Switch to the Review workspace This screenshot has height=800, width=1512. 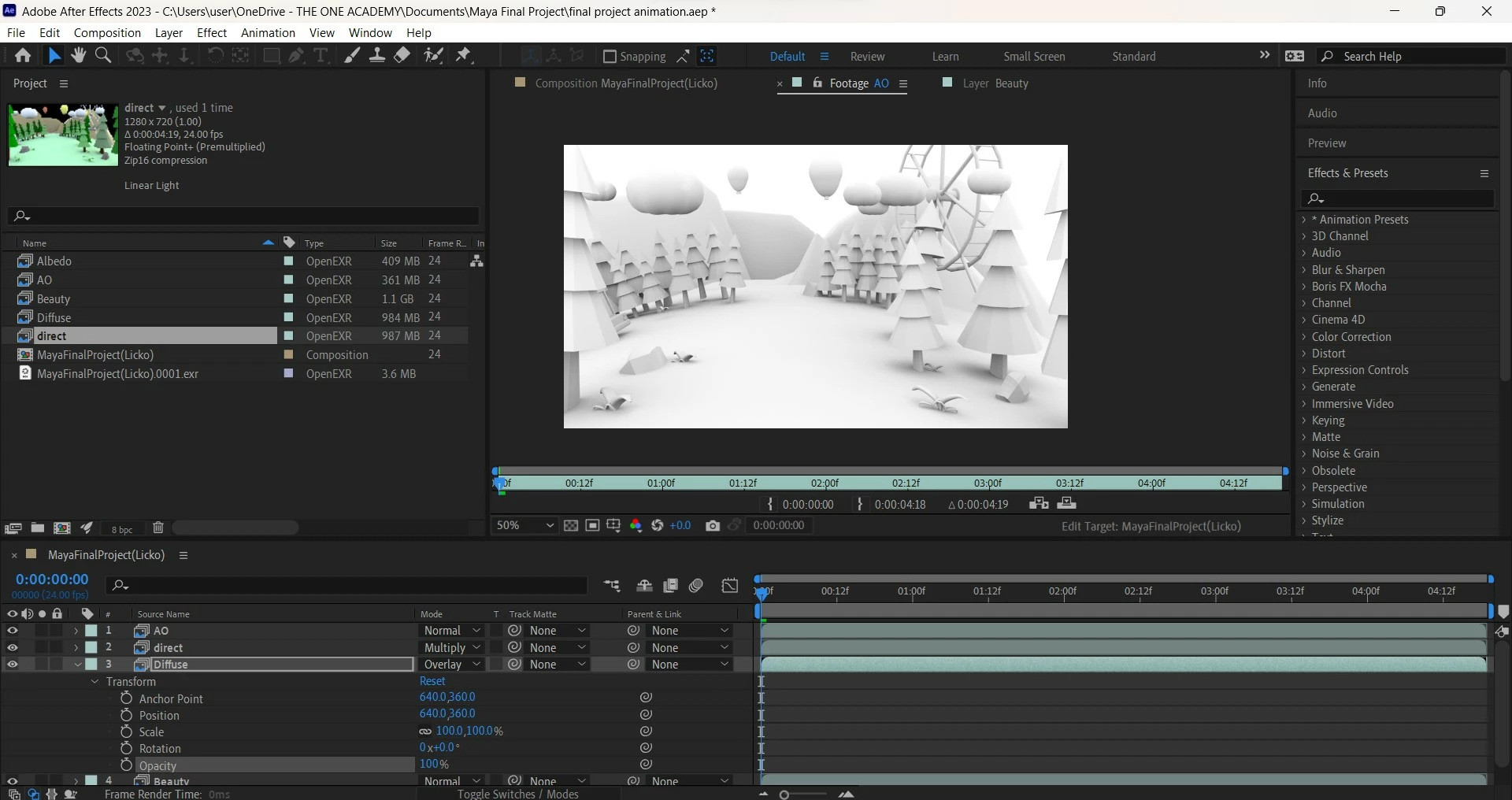pos(867,57)
